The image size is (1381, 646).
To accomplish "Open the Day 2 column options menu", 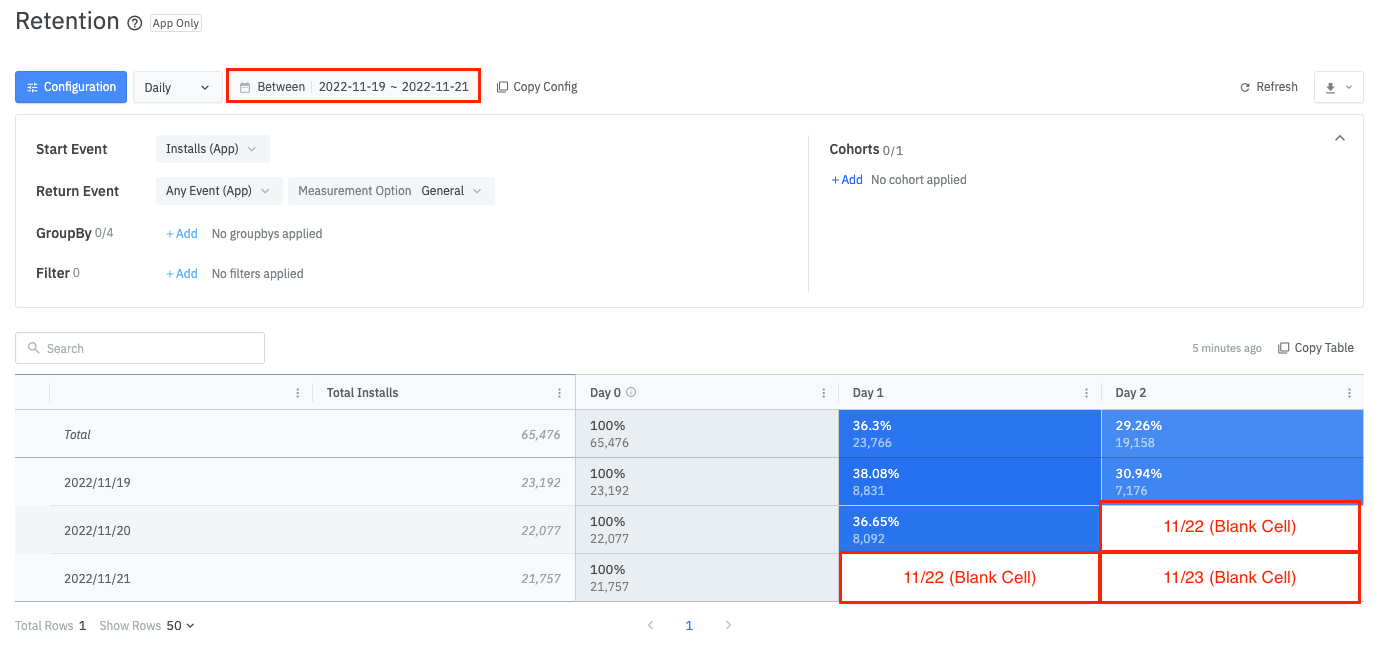I will tap(1349, 393).
